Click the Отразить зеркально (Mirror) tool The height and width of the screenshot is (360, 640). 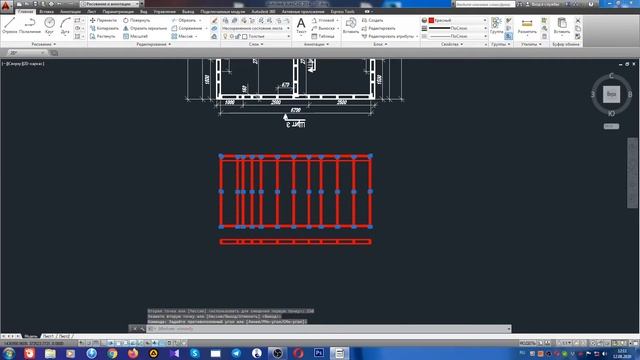pos(145,28)
